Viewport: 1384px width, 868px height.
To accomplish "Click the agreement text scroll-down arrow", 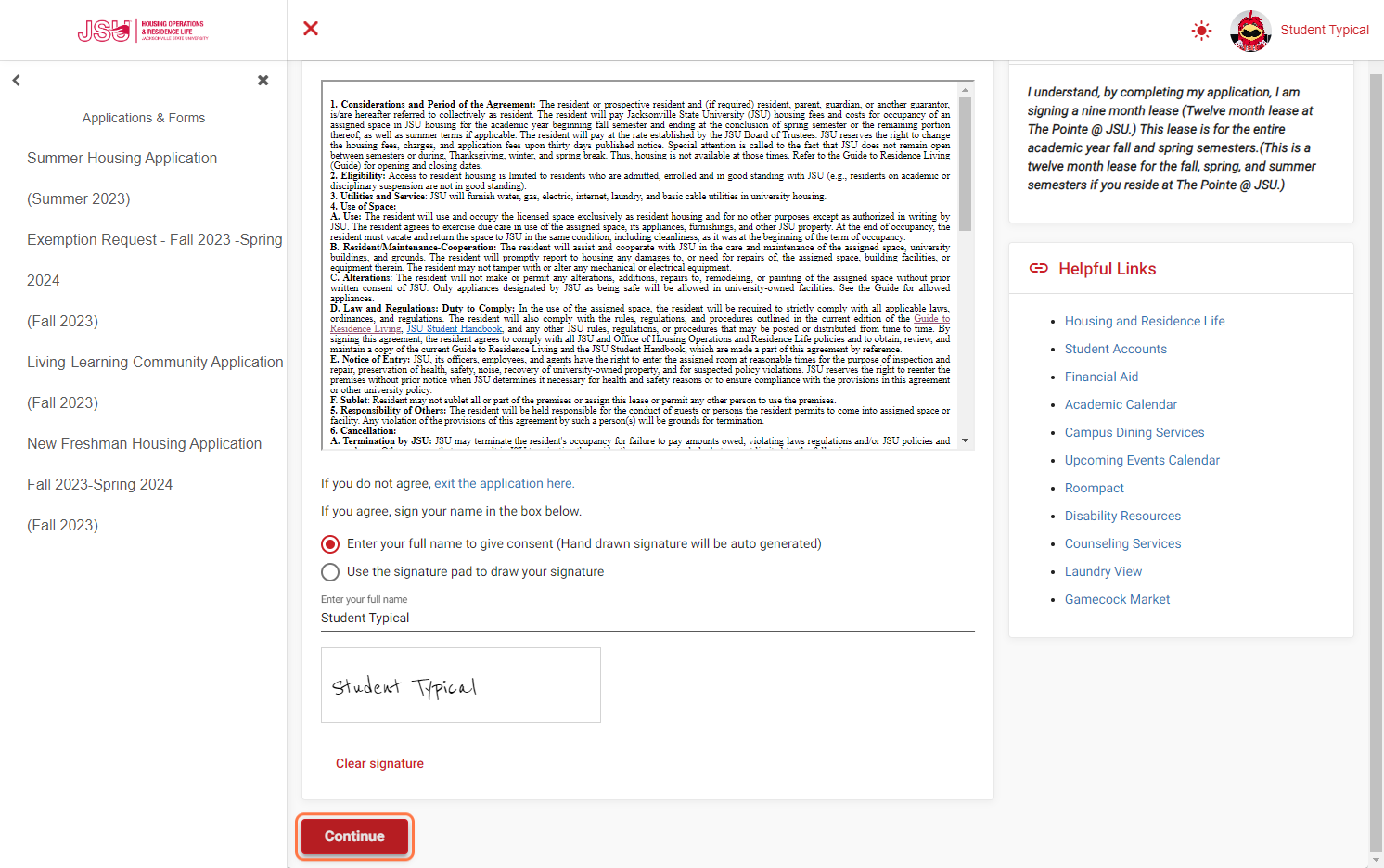I will (966, 441).
